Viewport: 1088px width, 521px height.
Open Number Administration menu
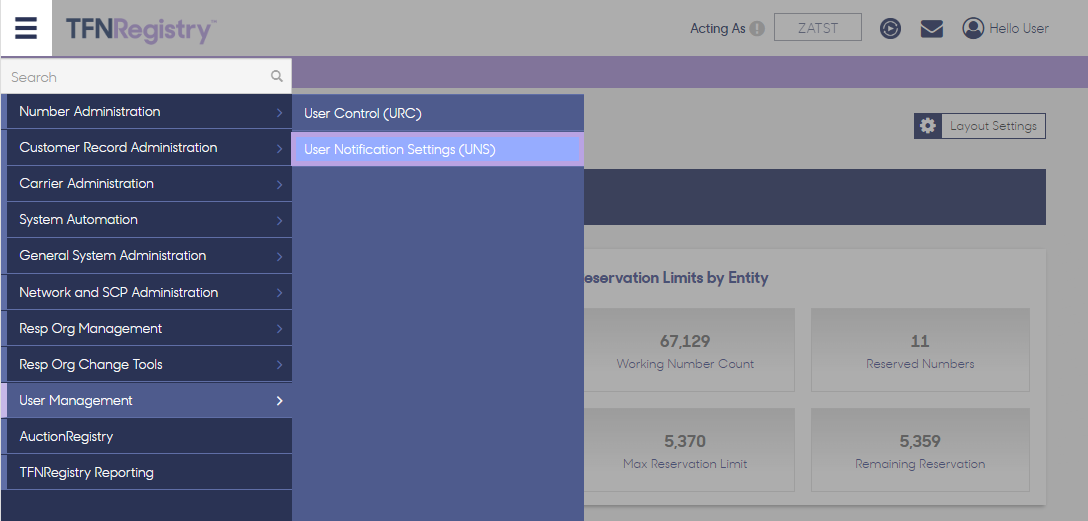(146, 112)
